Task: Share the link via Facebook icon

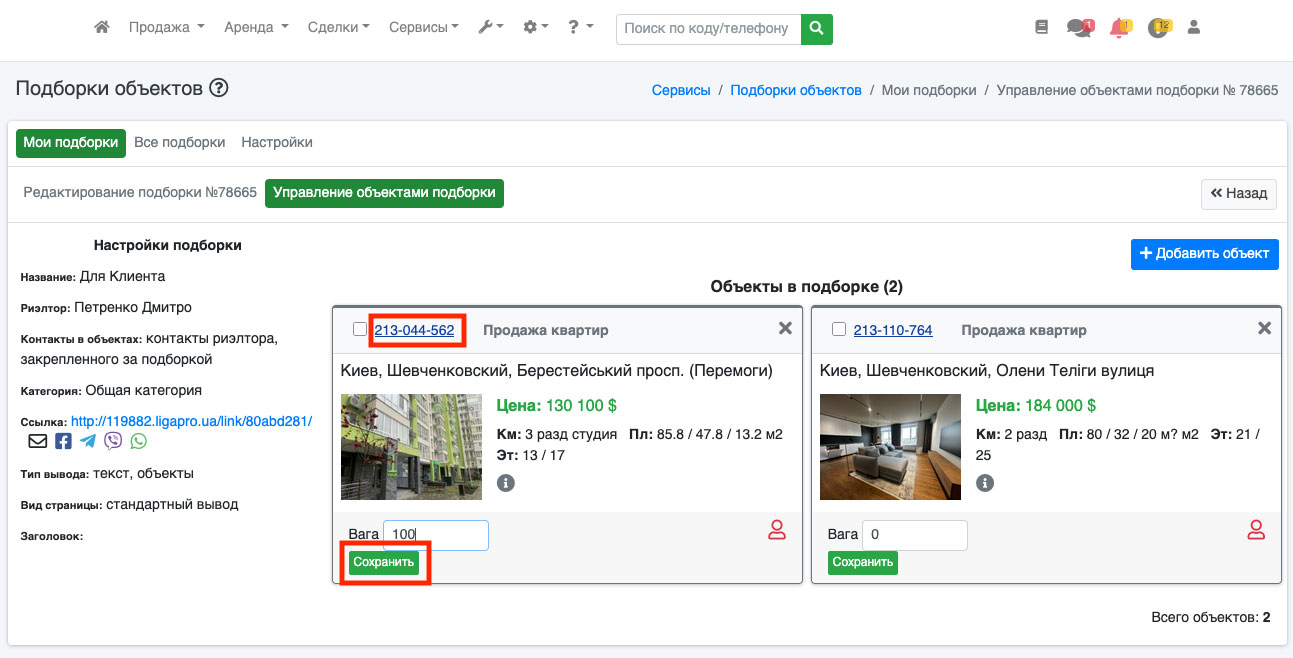Action: [x=63, y=441]
